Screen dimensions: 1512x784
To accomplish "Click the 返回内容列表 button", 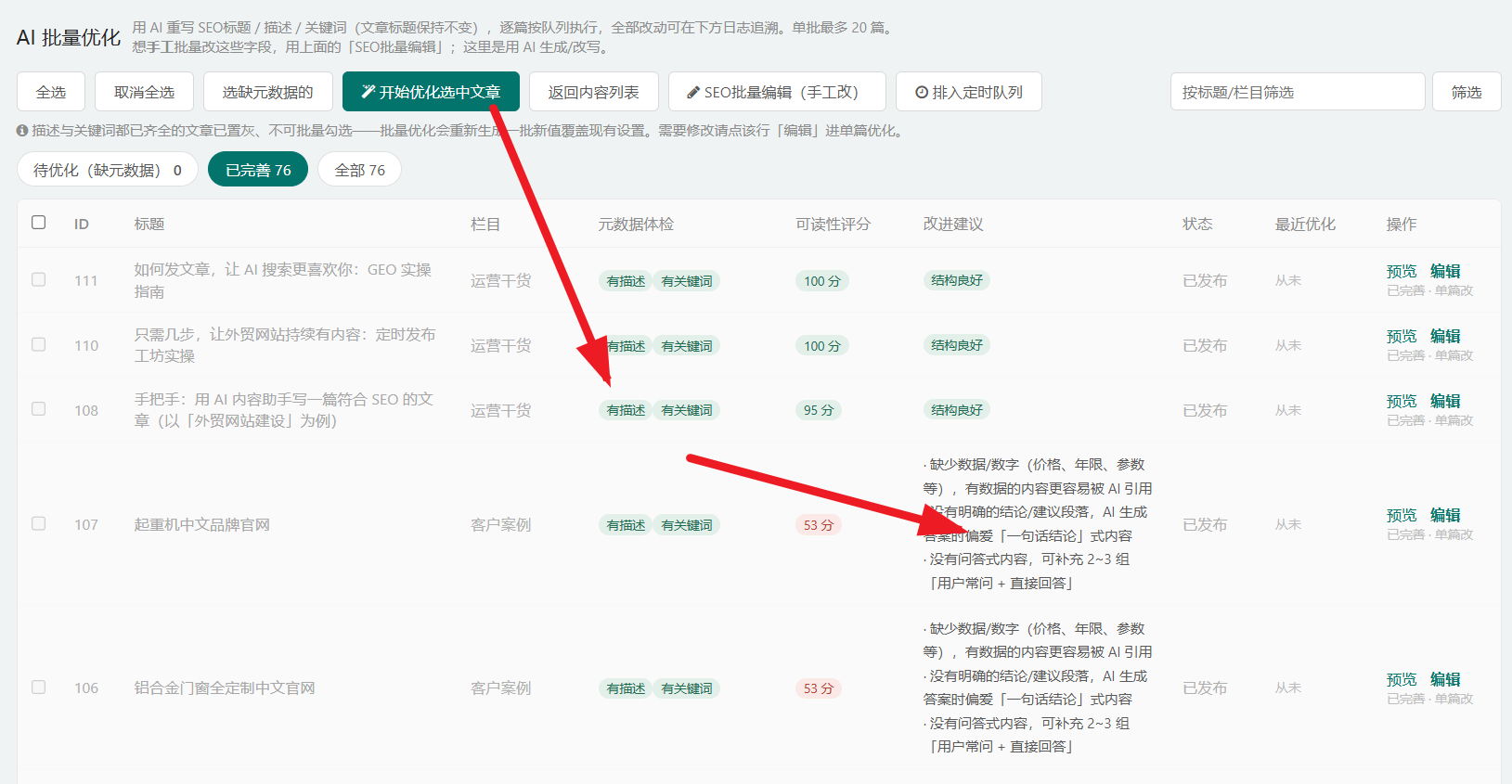I will coord(594,92).
